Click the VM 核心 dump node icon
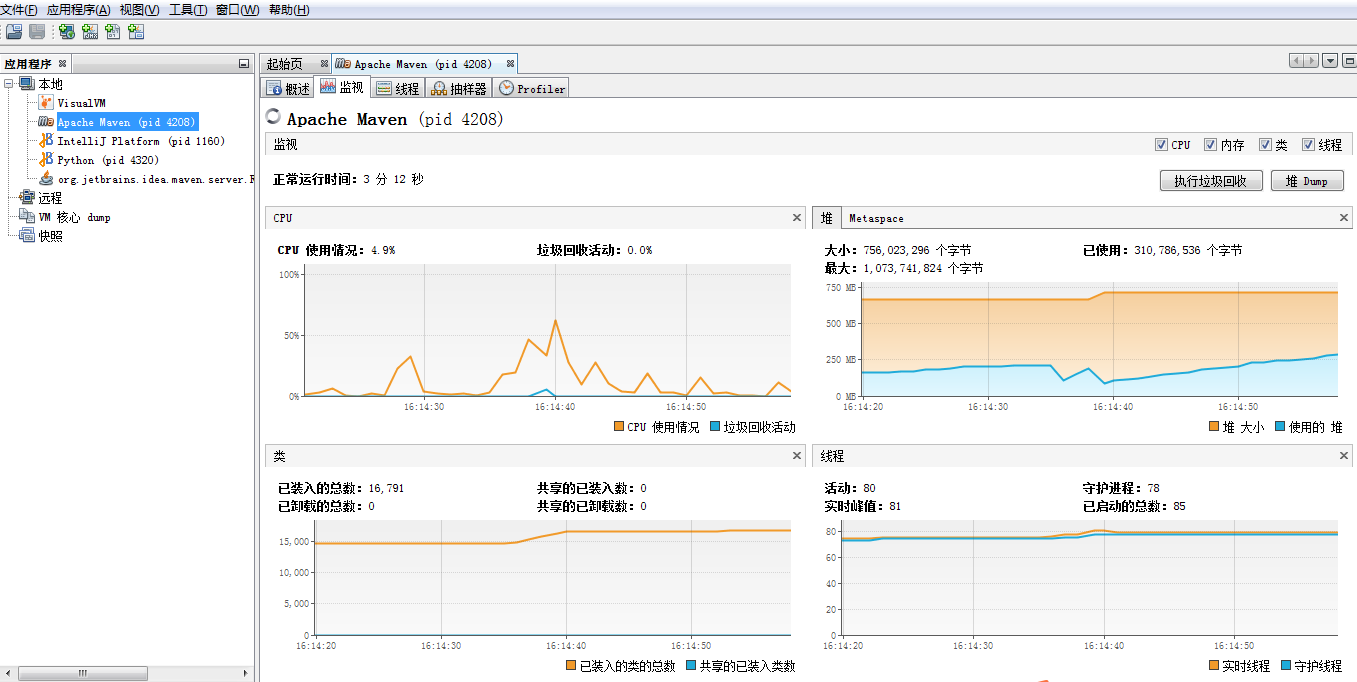This screenshot has height=682, width=1357. (27, 217)
